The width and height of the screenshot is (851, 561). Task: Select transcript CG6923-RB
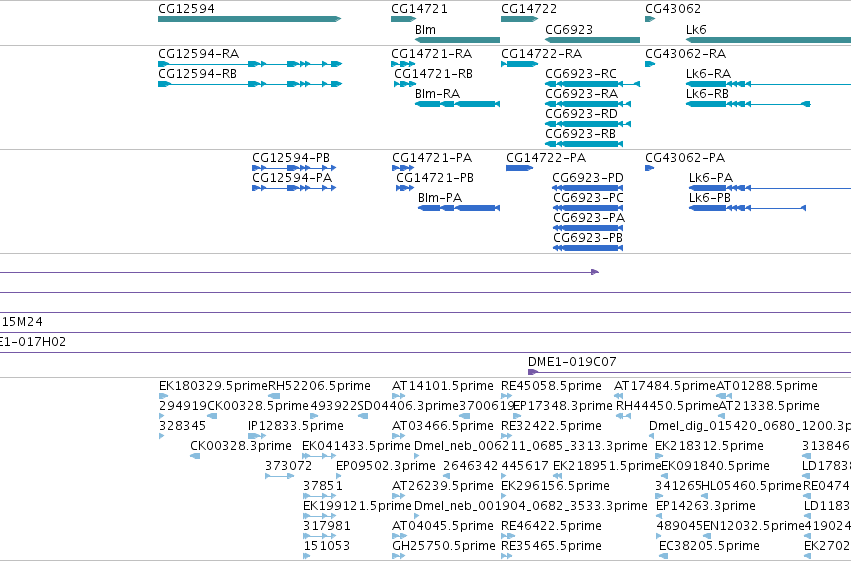point(584,144)
